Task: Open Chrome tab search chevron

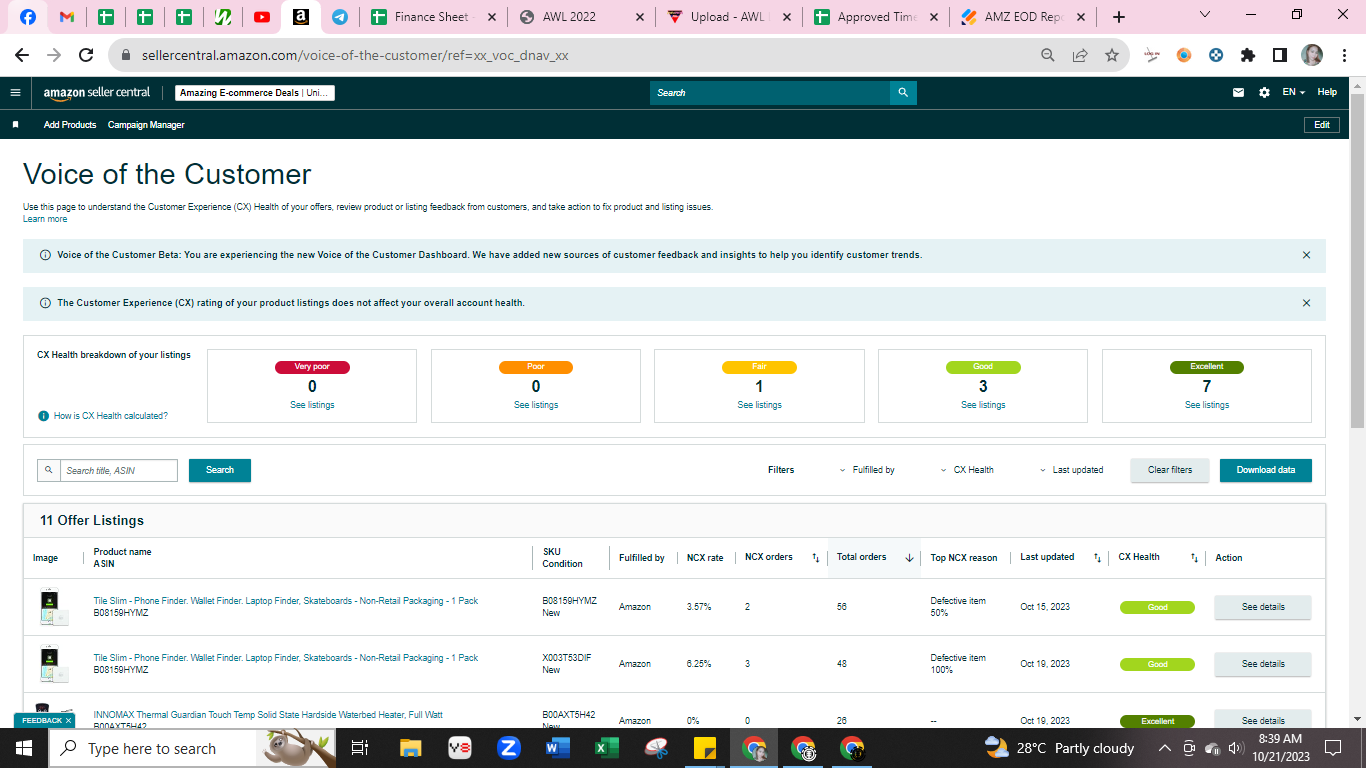Action: click(1204, 15)
